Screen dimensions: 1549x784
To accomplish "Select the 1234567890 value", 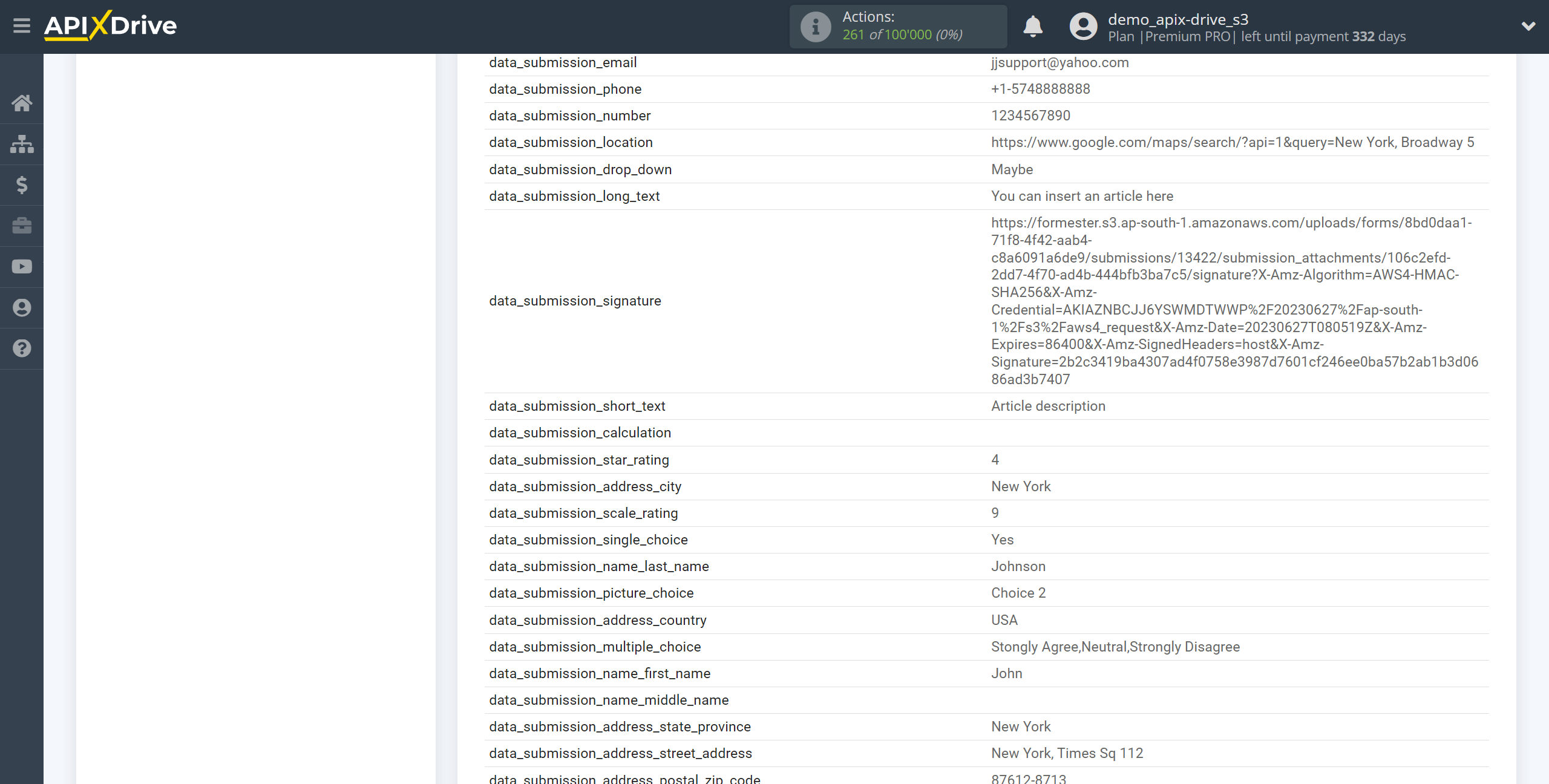I will [x=1030, y=116].
